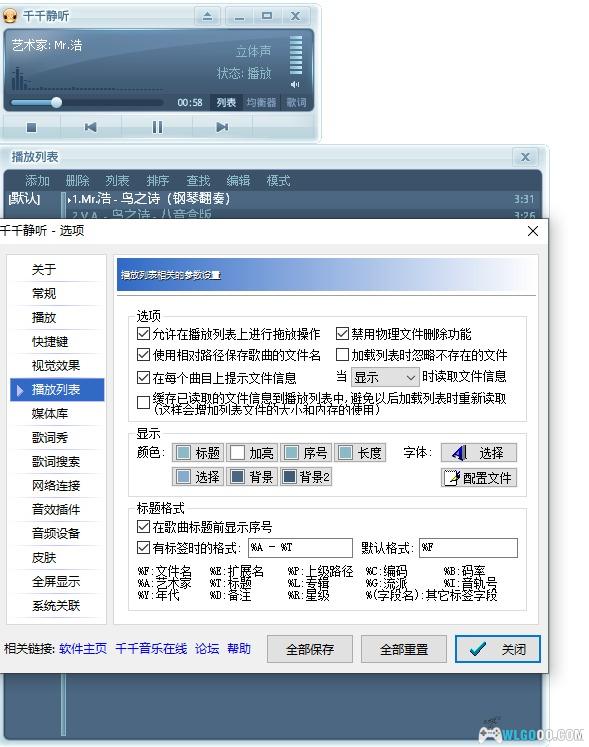Select the [默认] playlist entry

(x=24, y=198)
